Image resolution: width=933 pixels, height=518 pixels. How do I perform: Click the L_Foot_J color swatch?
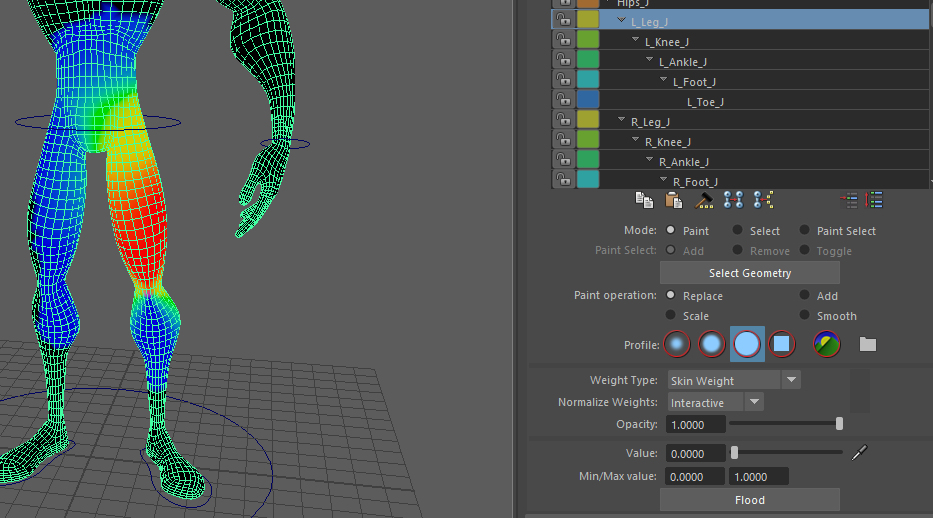pyautogui.click(x=588, y=81)
